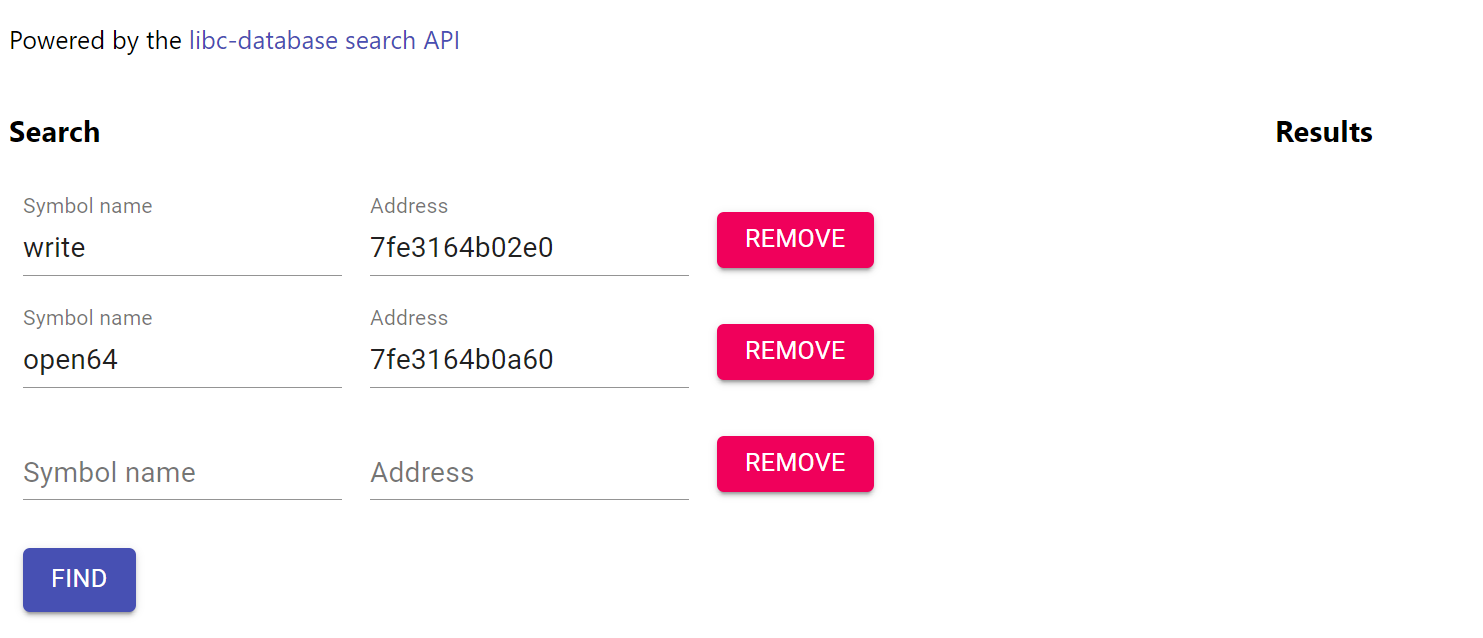Focus the Address field showing 7fe3164b0a60
The image size is (1483, 638).
pos(528,360)
